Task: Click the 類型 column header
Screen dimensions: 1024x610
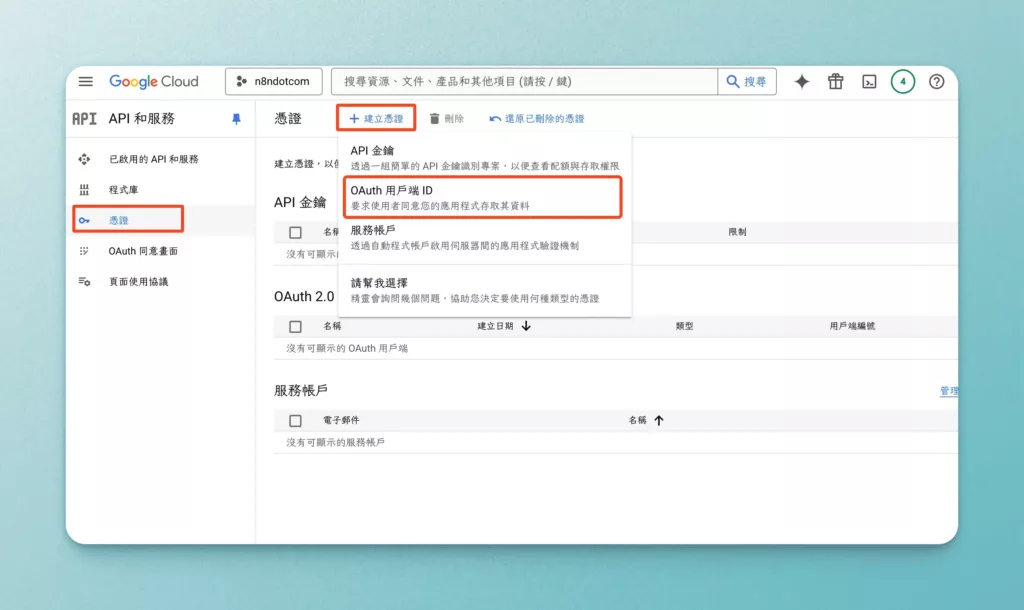Action: click(x=684, y=326)
